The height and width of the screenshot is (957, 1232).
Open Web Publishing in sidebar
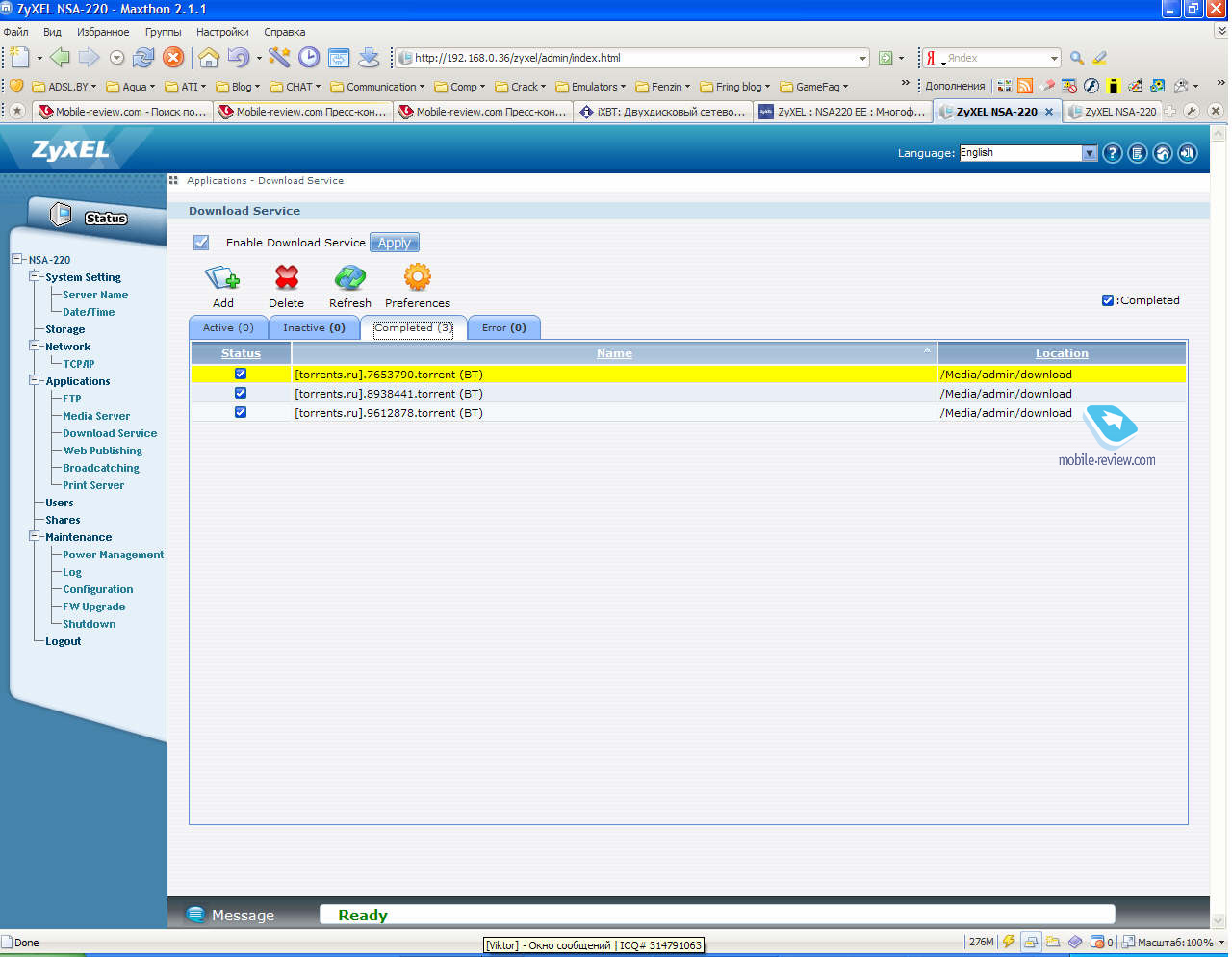coord(103,451)
